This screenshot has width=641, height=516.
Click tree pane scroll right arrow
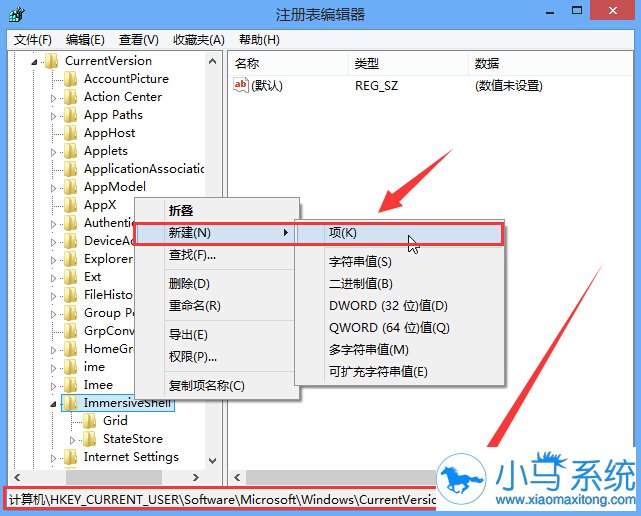point(196,478)
